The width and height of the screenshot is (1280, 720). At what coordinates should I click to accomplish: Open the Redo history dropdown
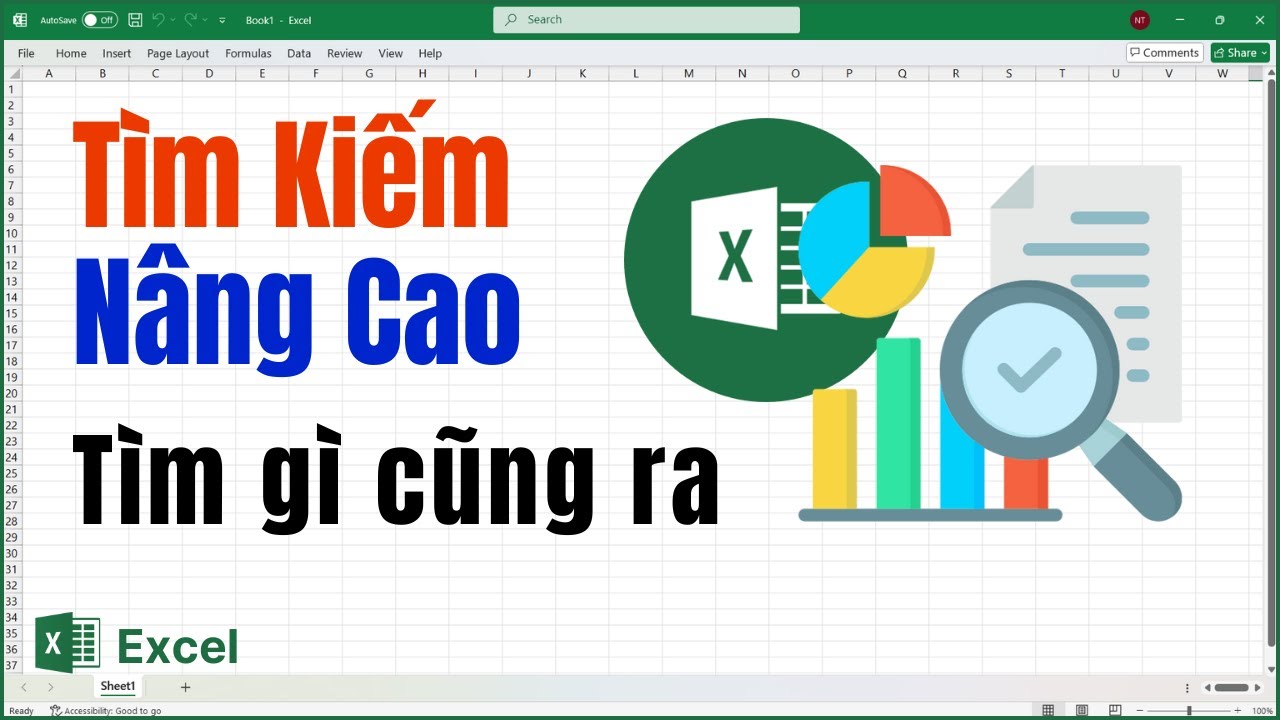pos(205,20)
